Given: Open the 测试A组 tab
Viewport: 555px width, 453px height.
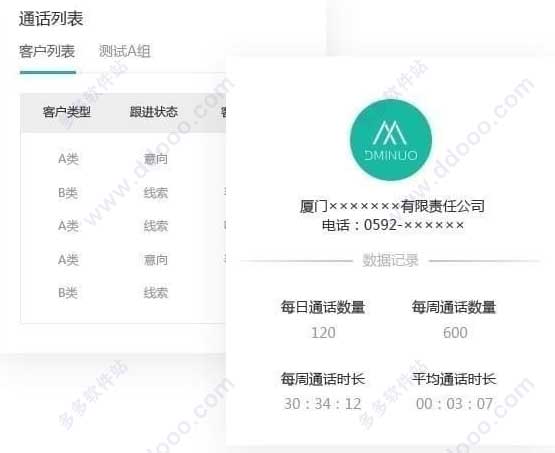Looking at the screenshot, I should pyautogui.click(x=125, y=51).
